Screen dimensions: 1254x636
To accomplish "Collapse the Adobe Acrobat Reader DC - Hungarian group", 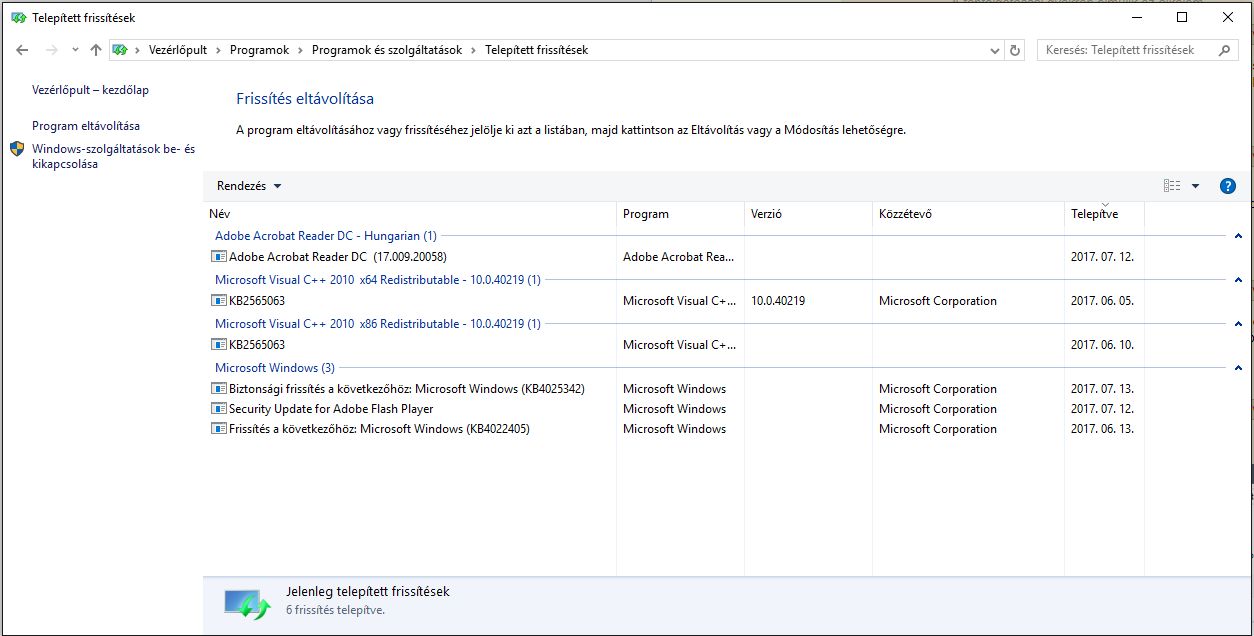I will (1238, 236).
